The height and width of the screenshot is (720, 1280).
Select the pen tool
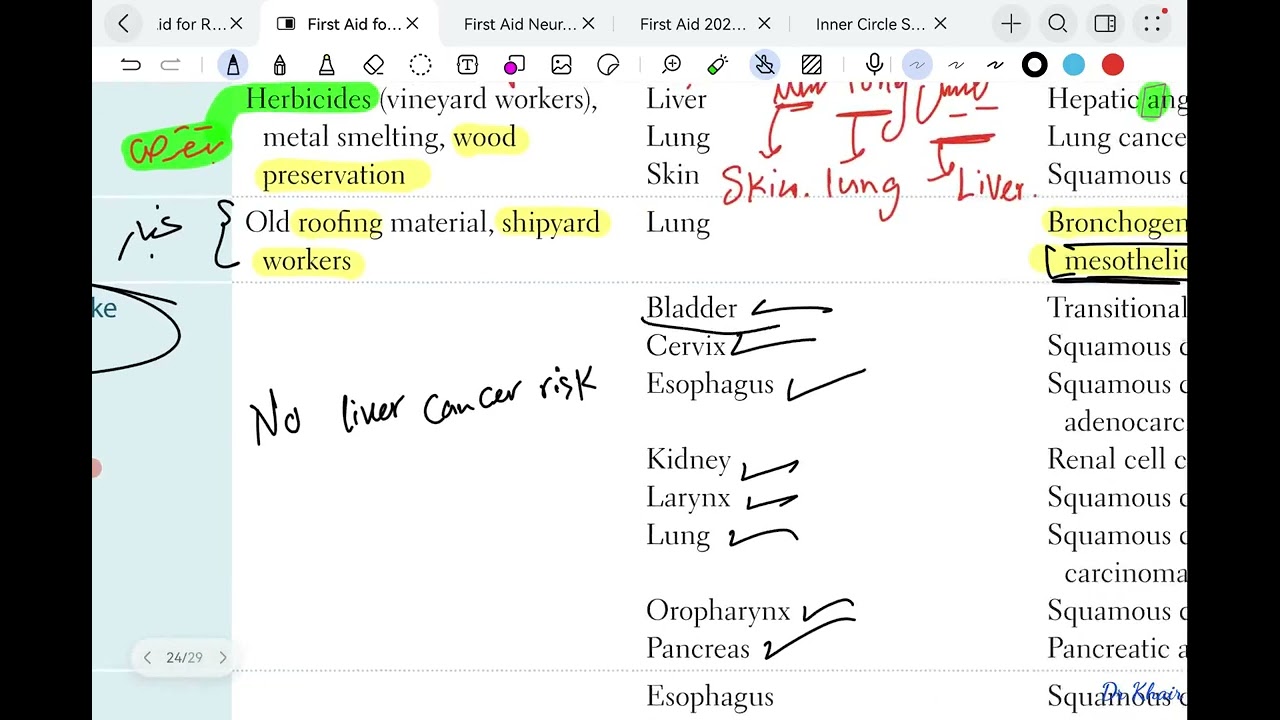pos(233,65)
